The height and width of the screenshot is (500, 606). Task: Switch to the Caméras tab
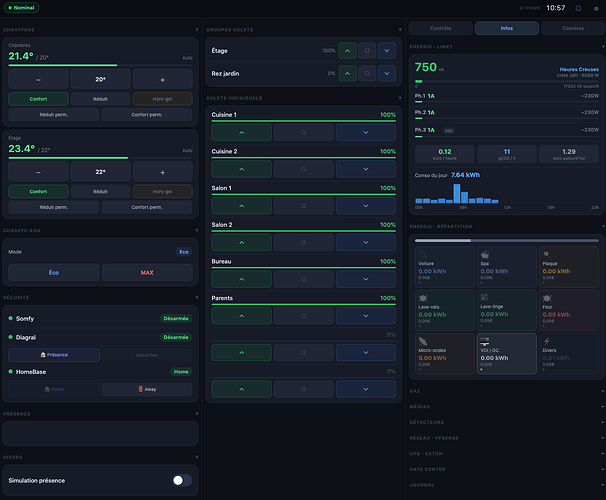(x=573, y=28)
